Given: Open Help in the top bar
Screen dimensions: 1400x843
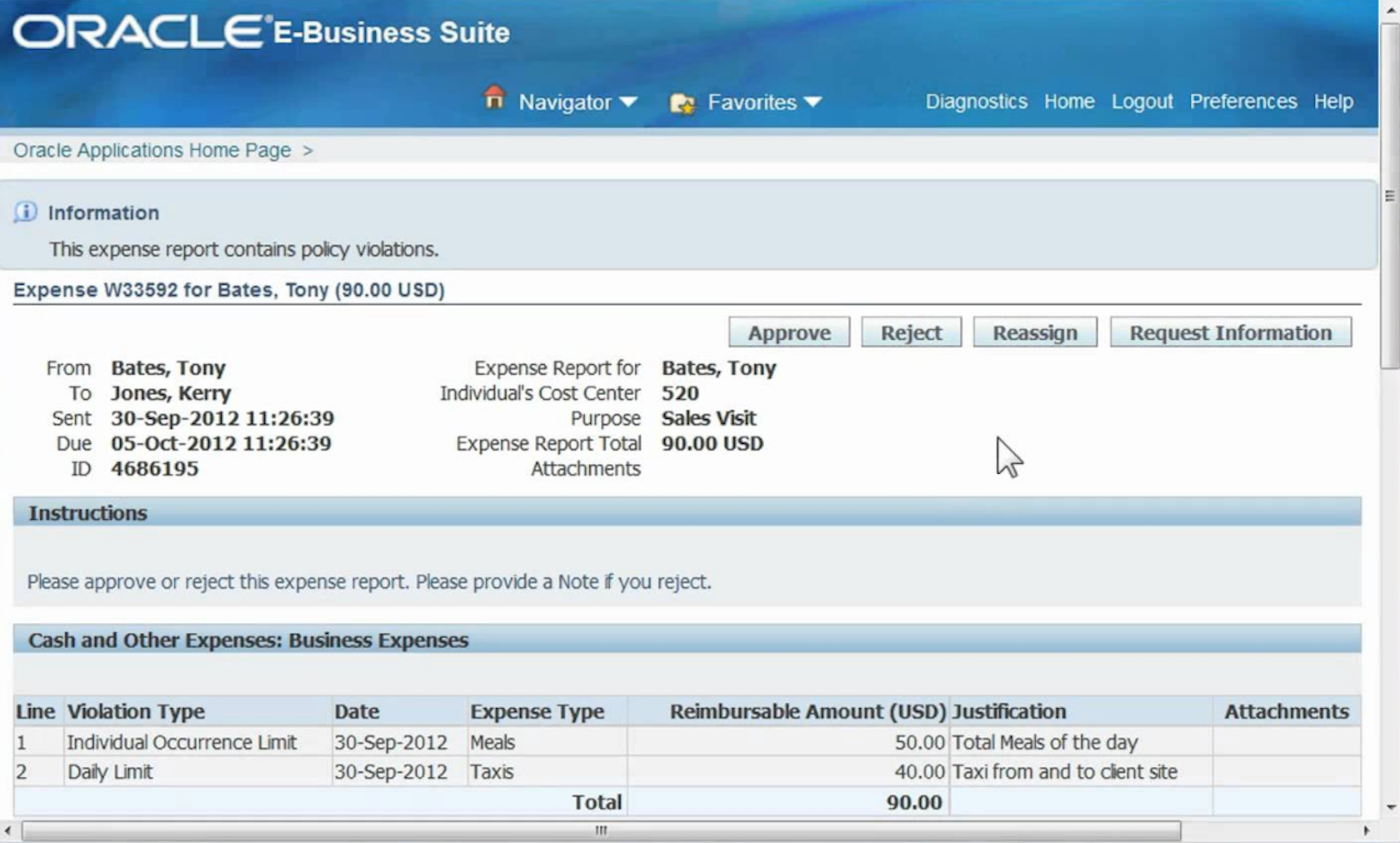Looking at the screenshot, I should pos(1333,102).
